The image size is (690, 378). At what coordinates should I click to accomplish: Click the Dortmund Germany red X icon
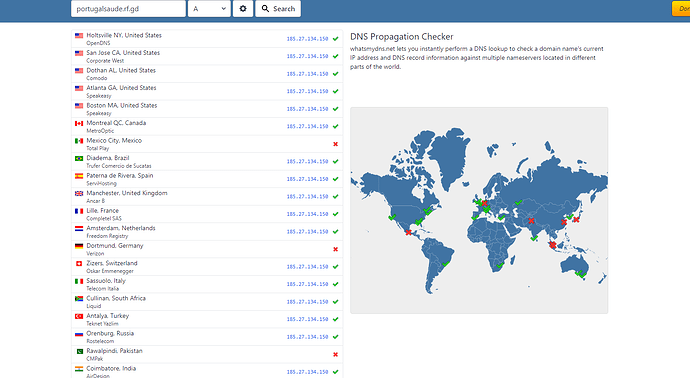click(x=336, y=249)
